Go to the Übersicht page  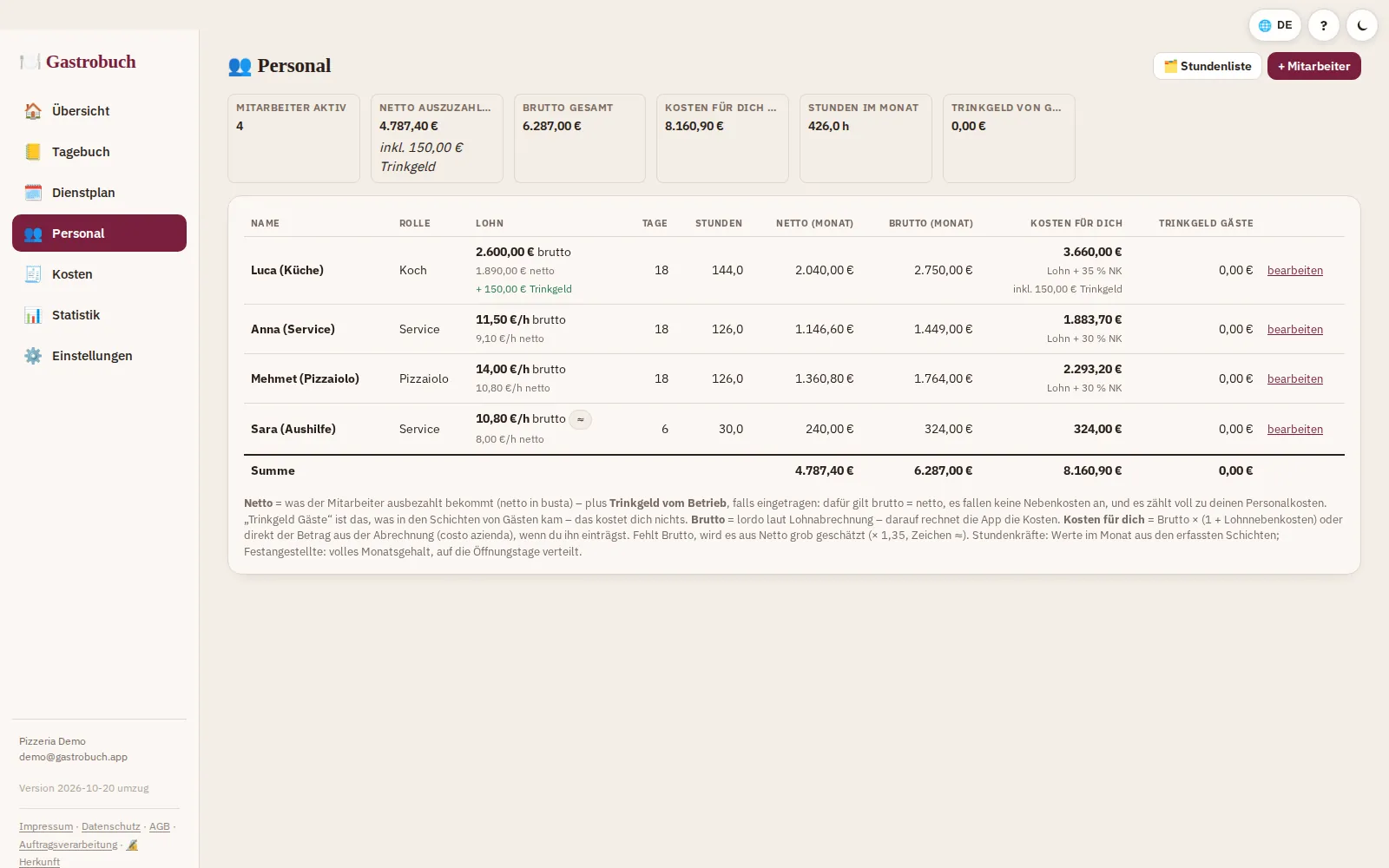click(99, 111)
